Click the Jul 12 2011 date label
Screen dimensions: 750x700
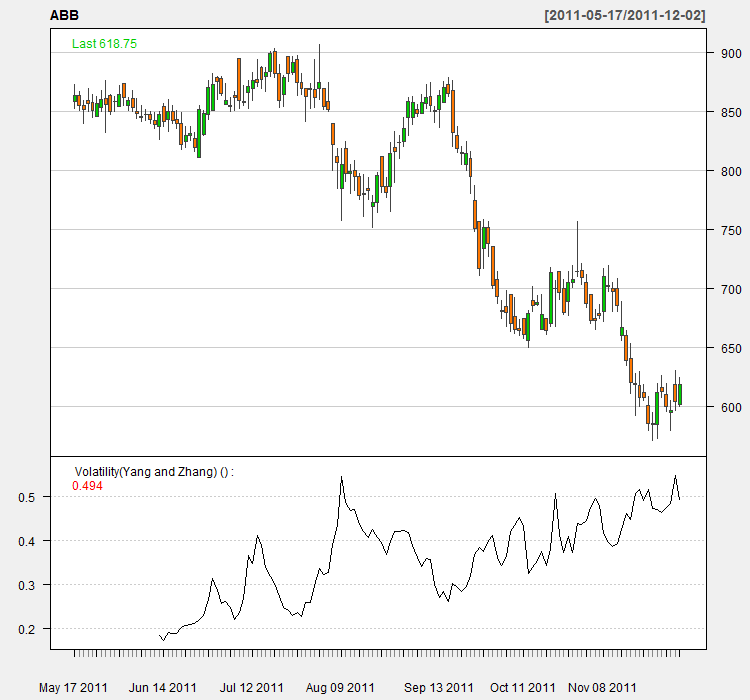(x=252, y=688)
